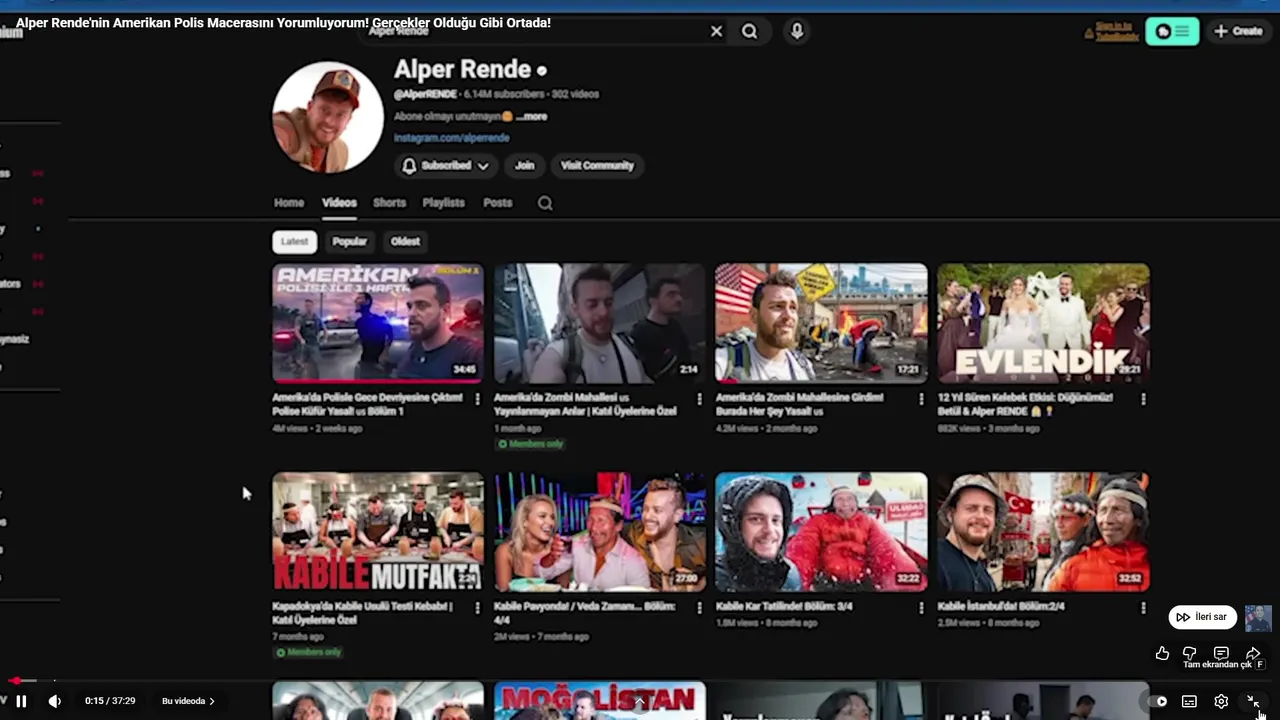The height and width of the screenshot is (720, 1280).
Task: Exit fullscreen using the collapse arrows icon
Action: tap(1253, 701)
